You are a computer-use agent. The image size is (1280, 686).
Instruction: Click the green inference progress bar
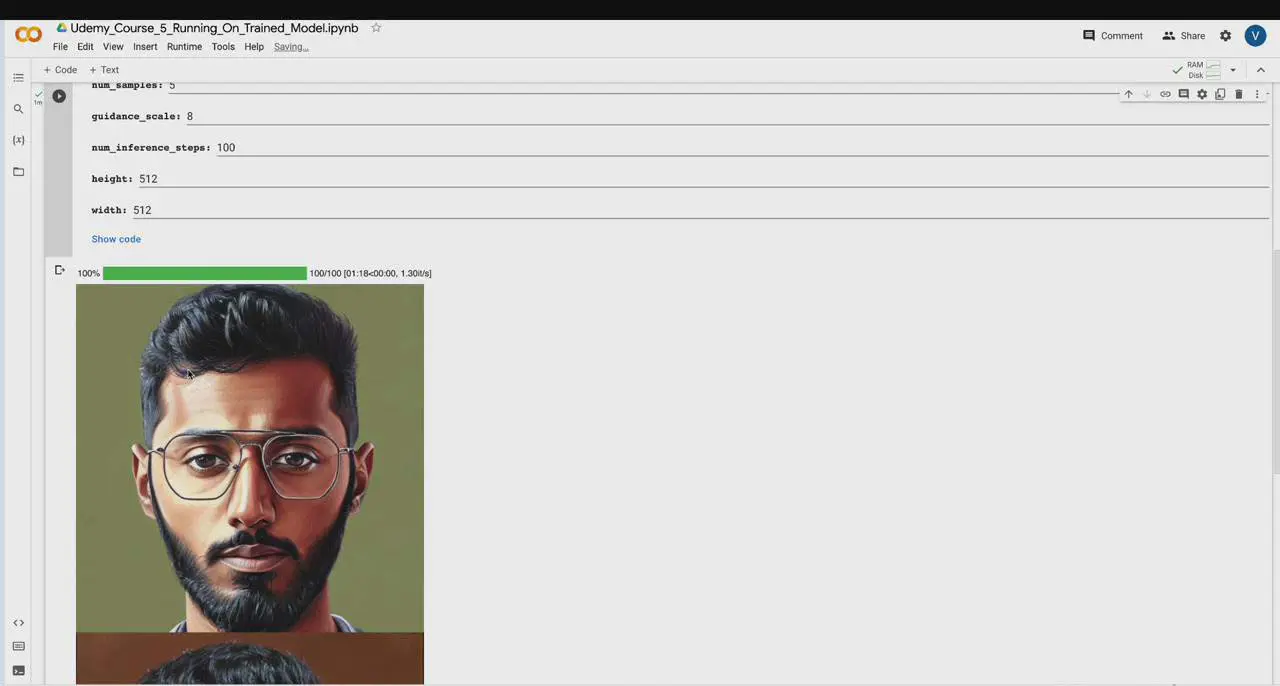coord(204,273)
